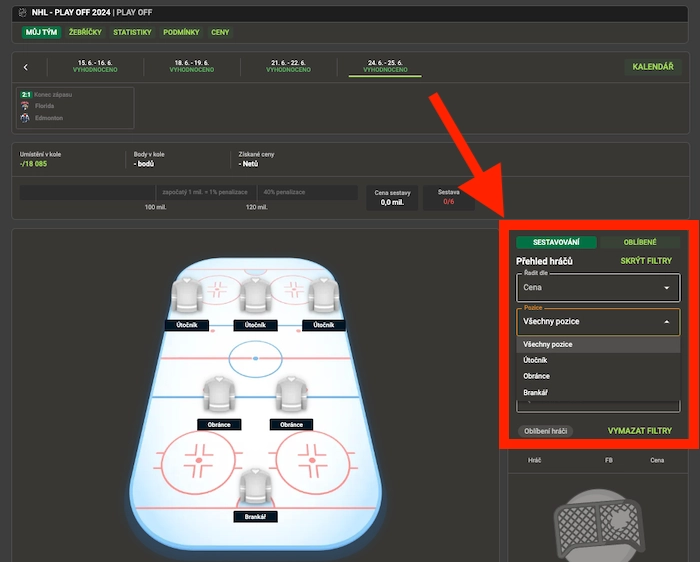Viewport: 700px width, 562px height.
Task: Go to previous rounds with back arrow
Action: tap(26, 68)
